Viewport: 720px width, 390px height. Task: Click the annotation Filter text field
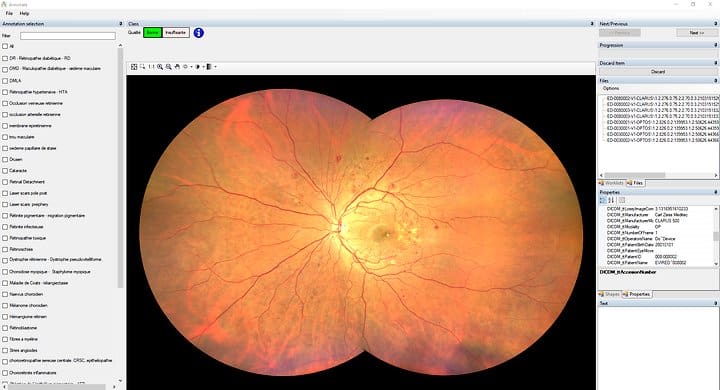click(x=68, y=35)
